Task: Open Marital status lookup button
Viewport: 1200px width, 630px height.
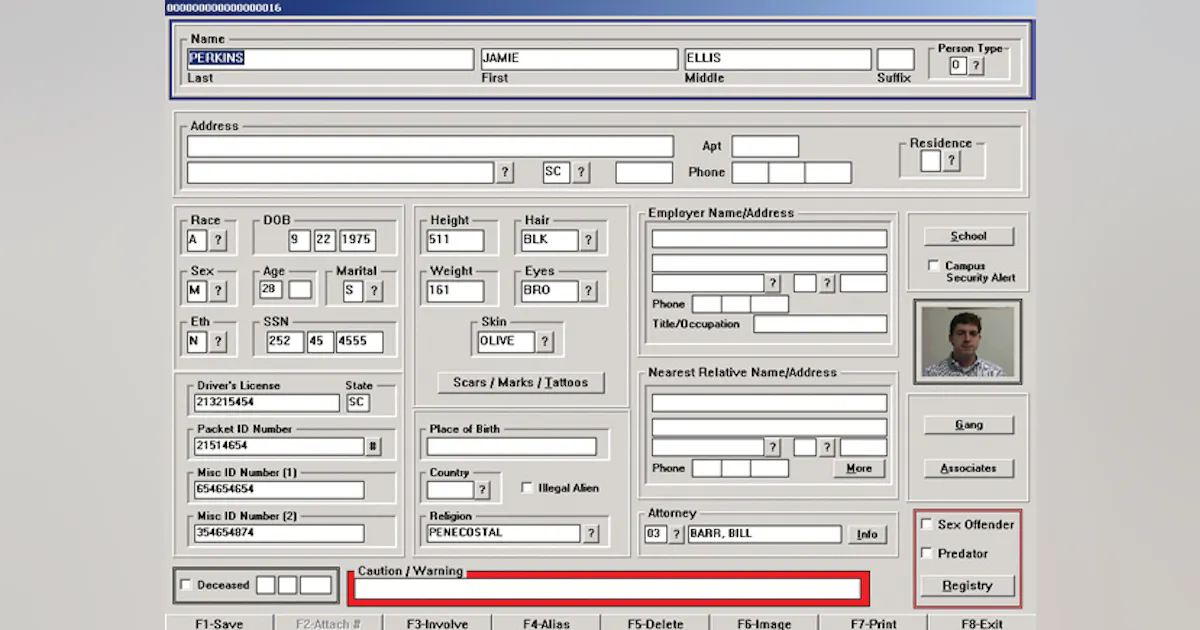Action: coord(374,291)
